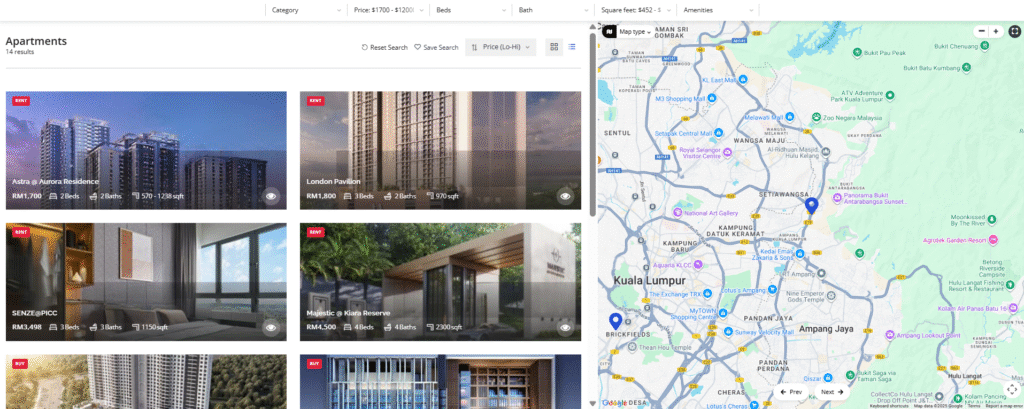Screen dimensions: 1024x409
Task: Toggle preview eye on London Pavilion
Action: coord(565,196)
